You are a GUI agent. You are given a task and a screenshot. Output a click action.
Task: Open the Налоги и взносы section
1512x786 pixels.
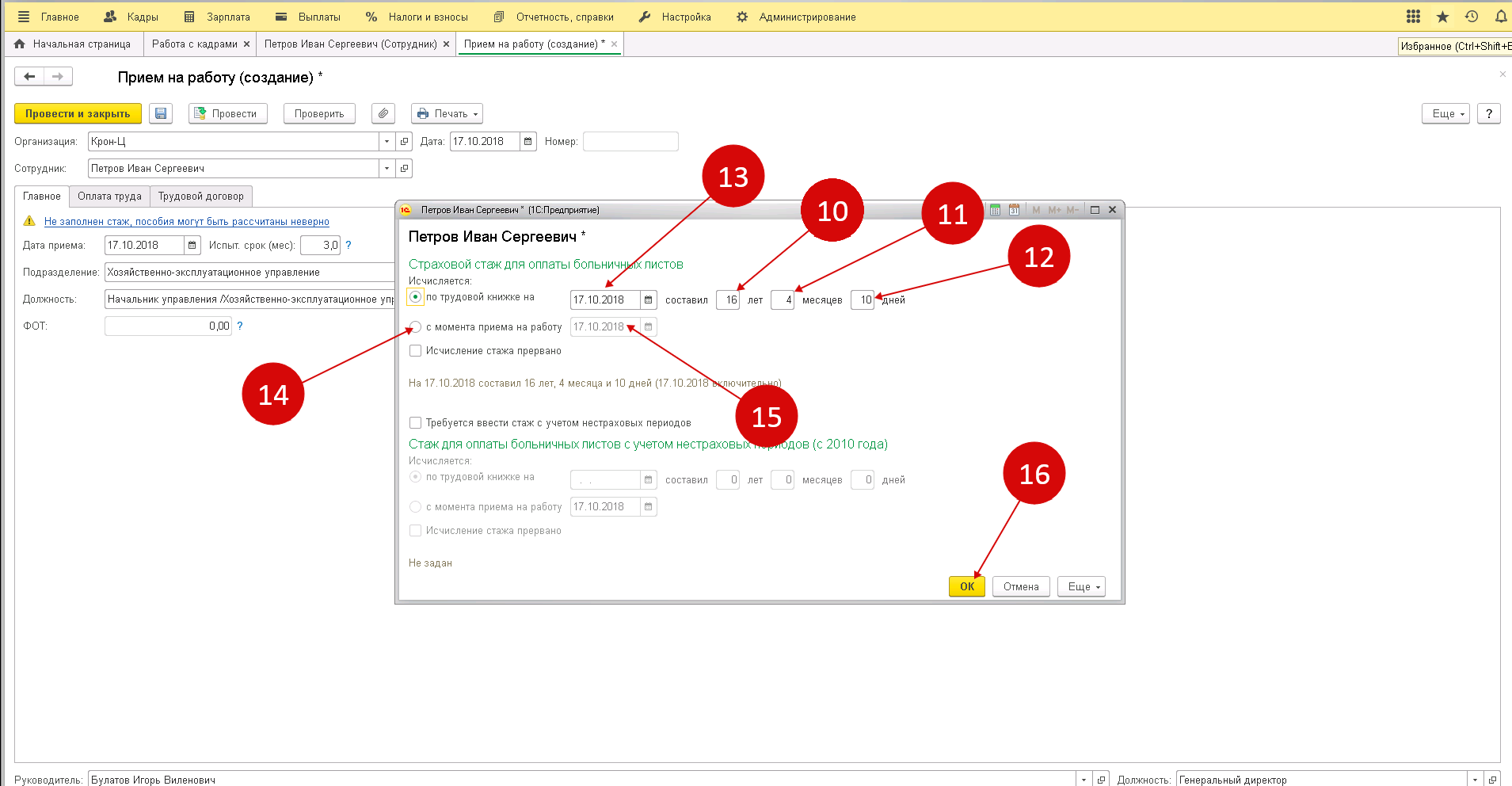417,17
